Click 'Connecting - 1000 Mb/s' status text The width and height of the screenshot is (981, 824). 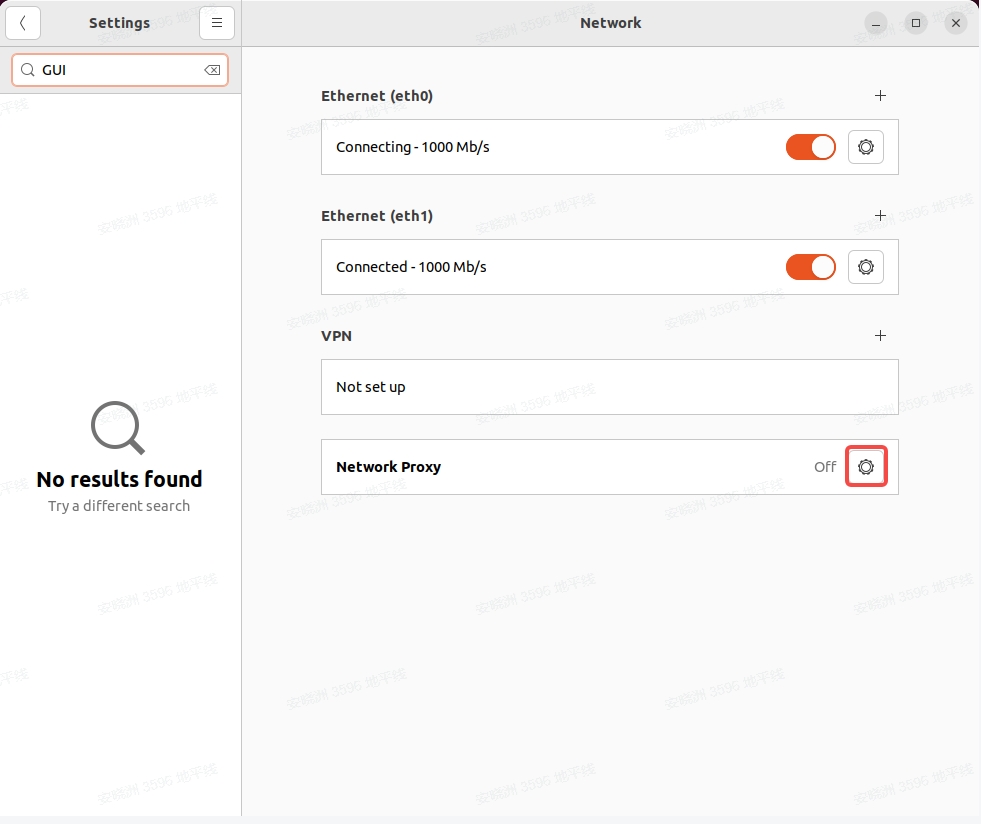coord(412,147)
